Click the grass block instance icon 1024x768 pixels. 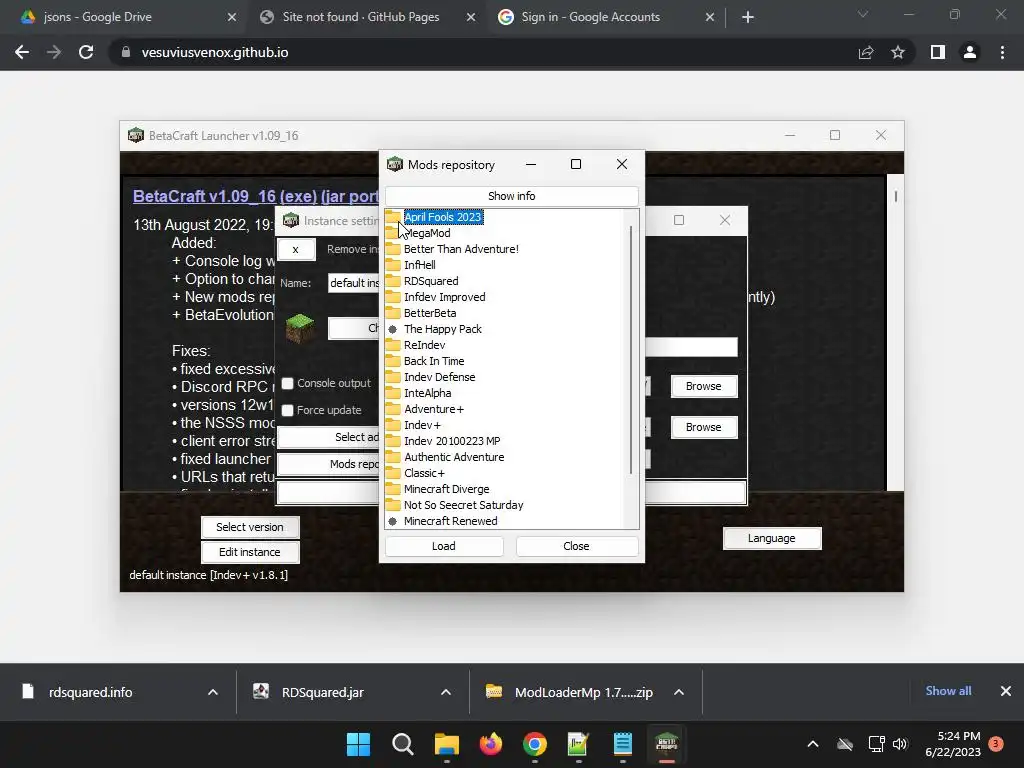coord(300,327)
